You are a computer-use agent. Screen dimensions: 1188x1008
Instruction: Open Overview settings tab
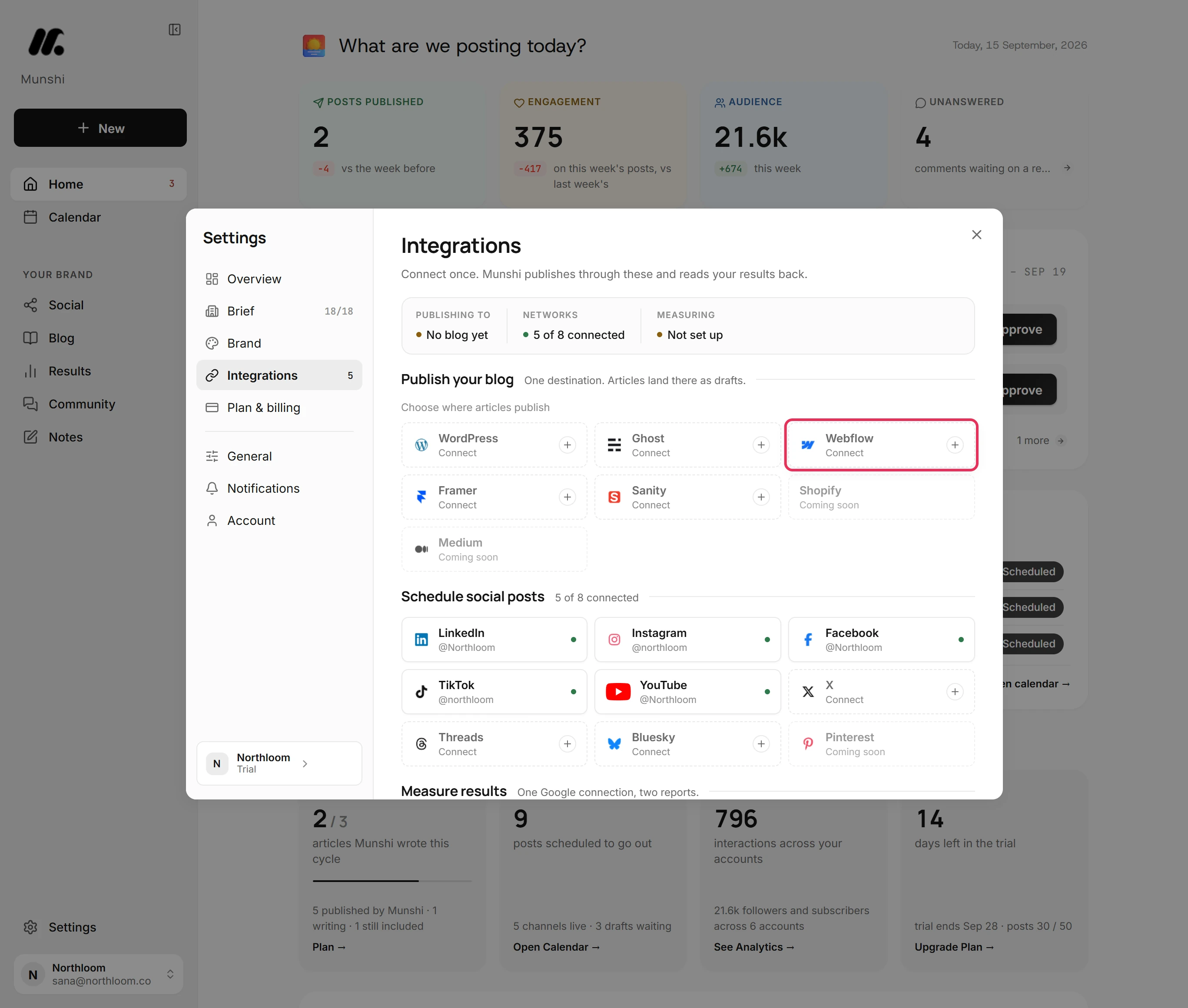click(x=279, y=279)
